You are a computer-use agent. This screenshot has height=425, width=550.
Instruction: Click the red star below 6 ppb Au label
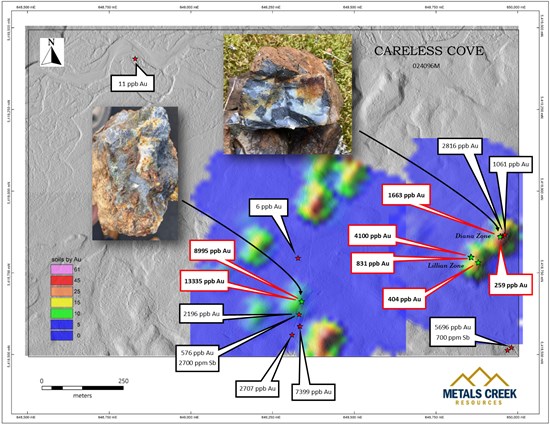pos(298,258)
